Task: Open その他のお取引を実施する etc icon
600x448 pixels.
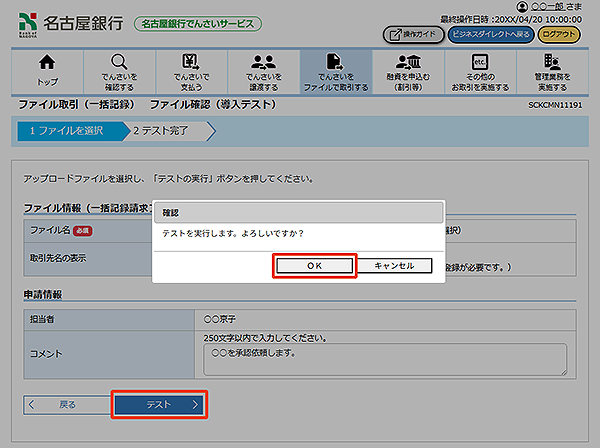Action: (479, 64)
